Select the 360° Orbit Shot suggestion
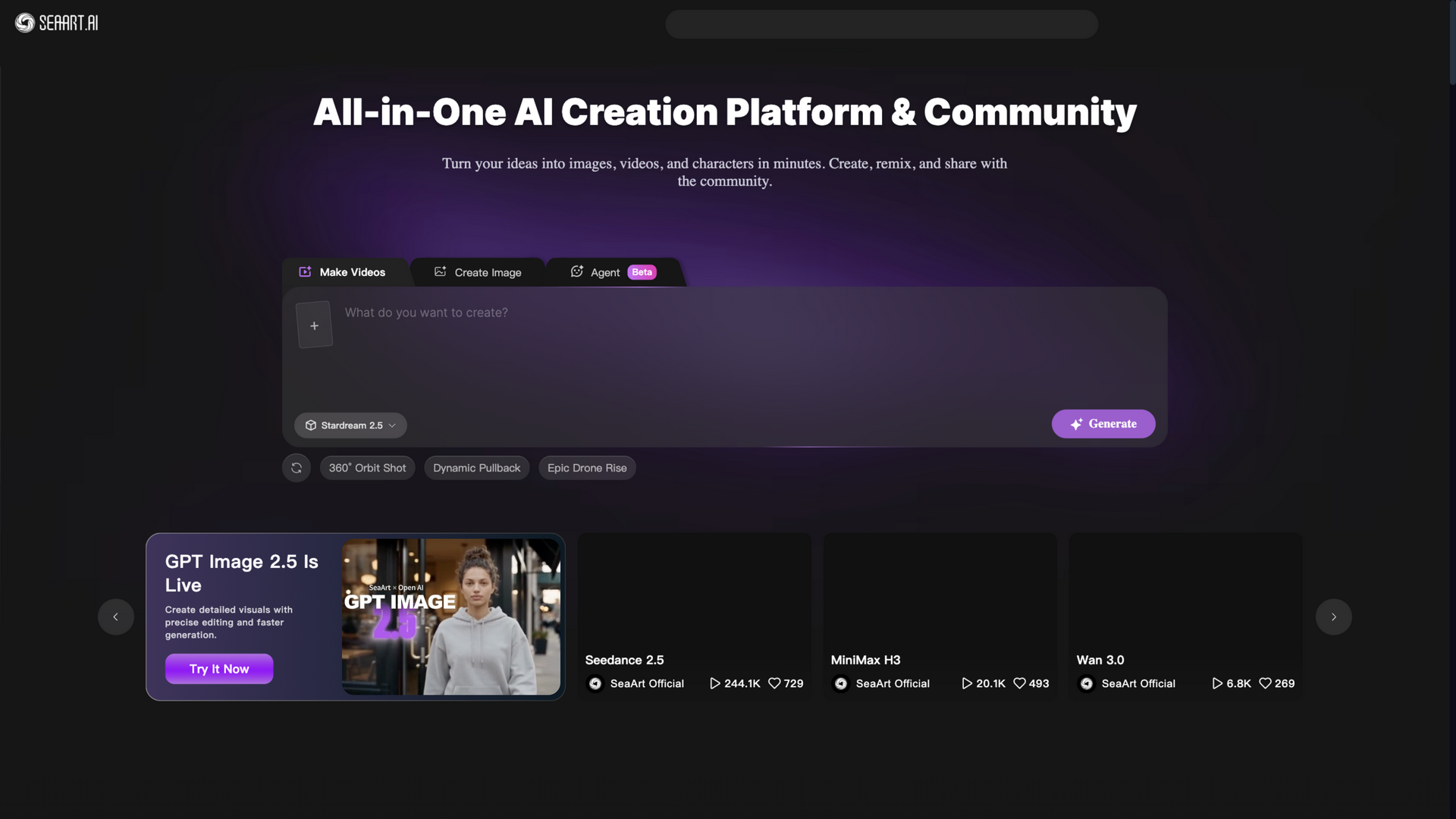1456x819 pixels. pyautogui.click(x=367, y=468)
